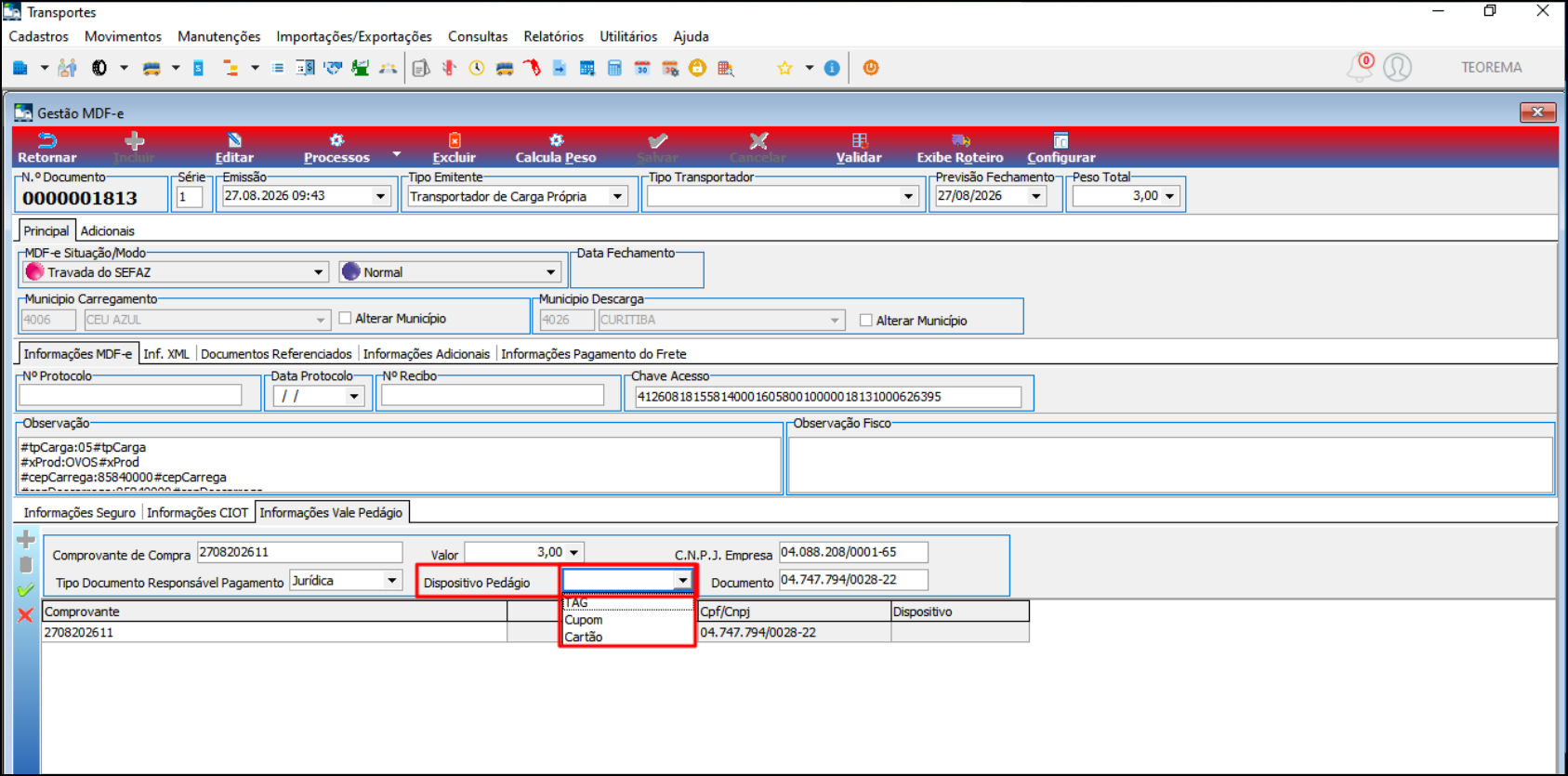Open the Movimentos menu
1568x776 pixels.
pos(123,36)
